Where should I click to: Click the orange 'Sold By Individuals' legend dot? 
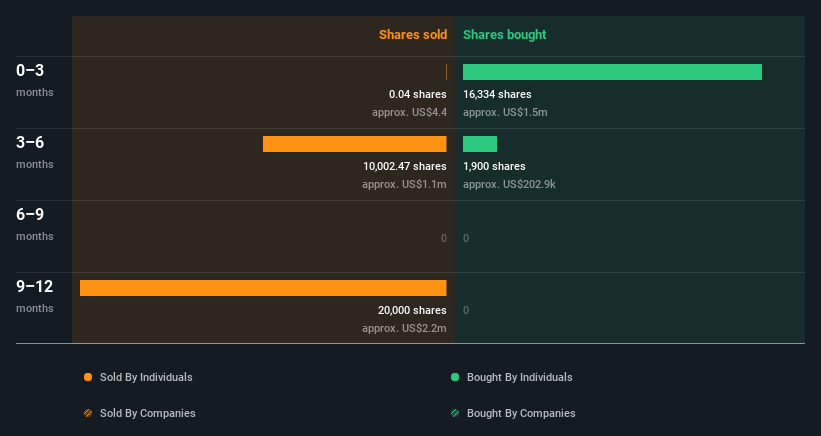[x=88, y=377]
